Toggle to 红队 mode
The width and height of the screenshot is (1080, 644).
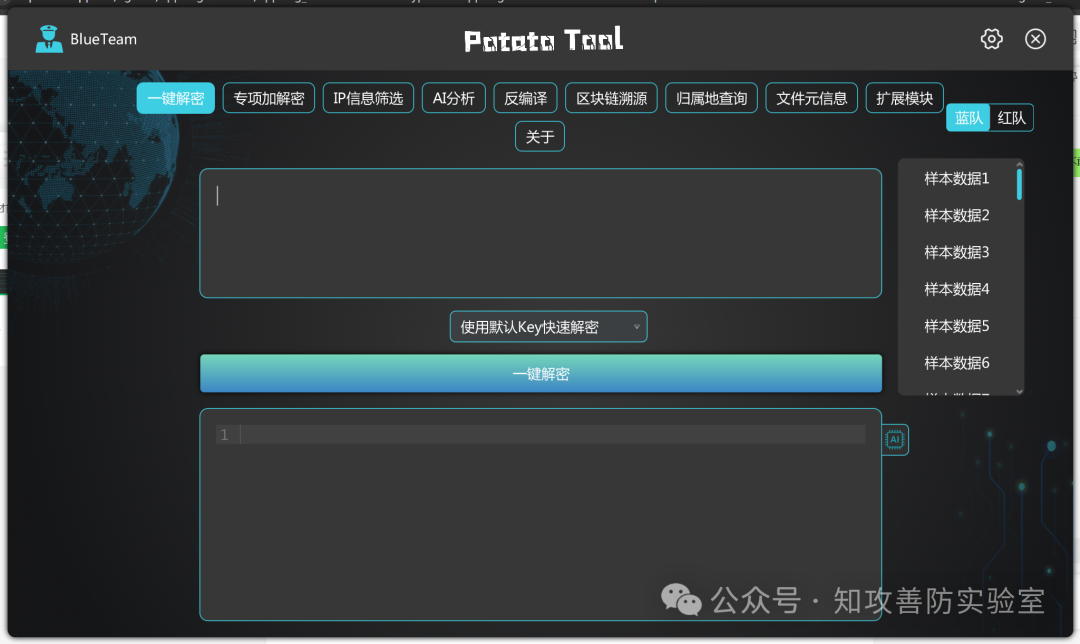[x=1011, y=118]
